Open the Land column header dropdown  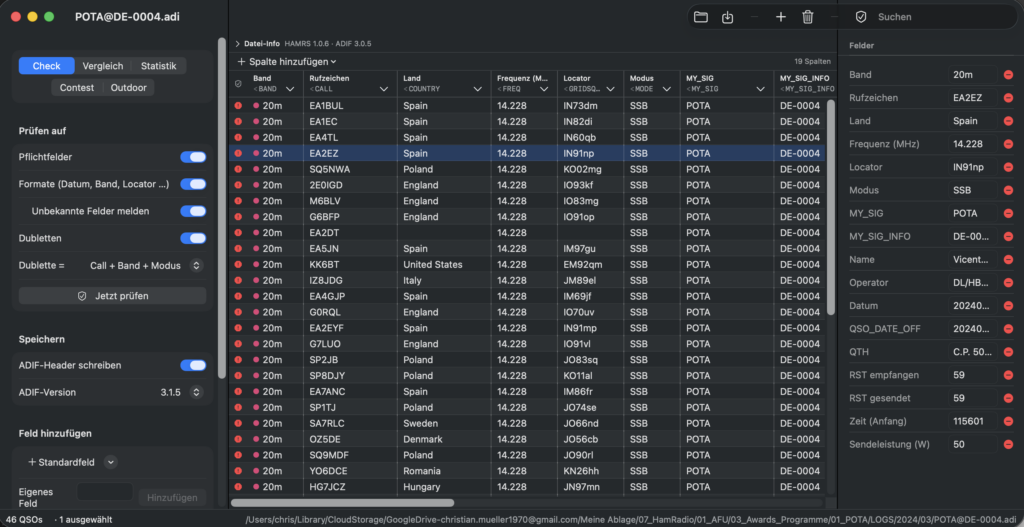pos(478,89)
